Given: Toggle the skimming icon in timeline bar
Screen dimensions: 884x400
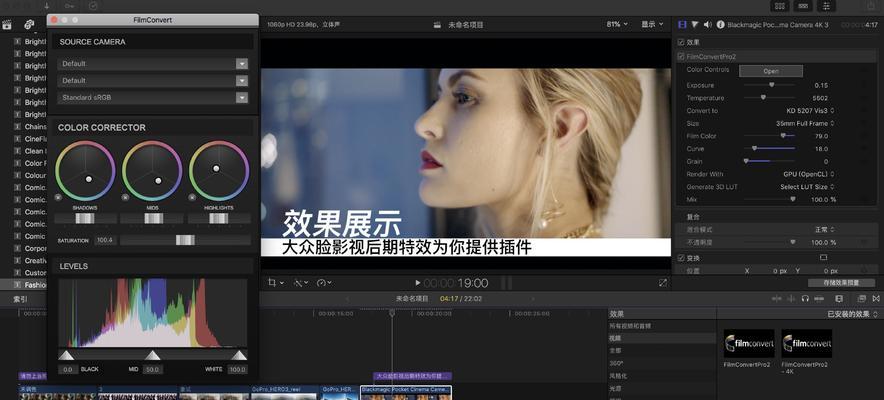Looking at the screenshot, I should pyautogui.click(x=776, y=299).
